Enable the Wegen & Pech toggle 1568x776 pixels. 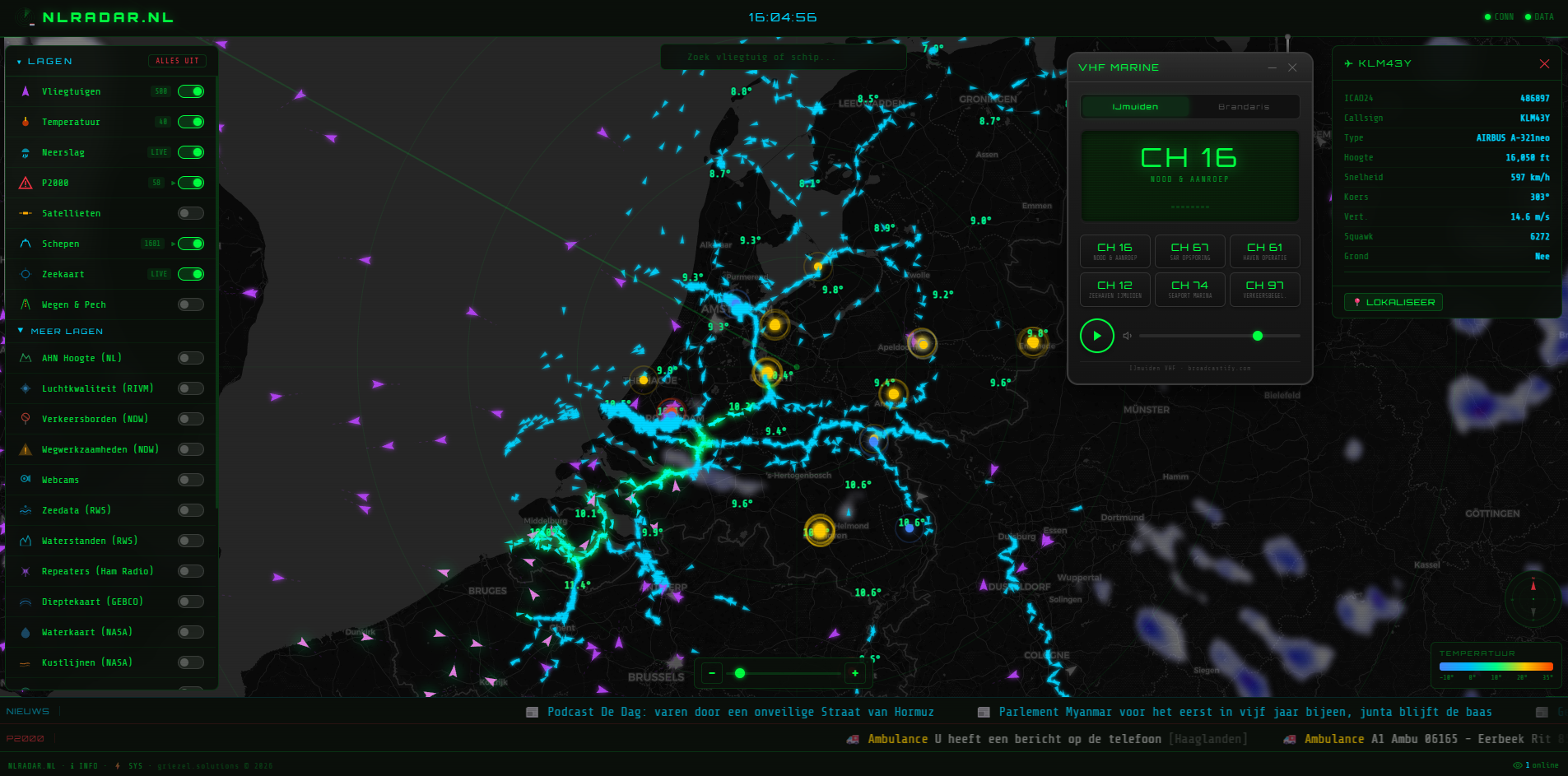click(190, 304)
